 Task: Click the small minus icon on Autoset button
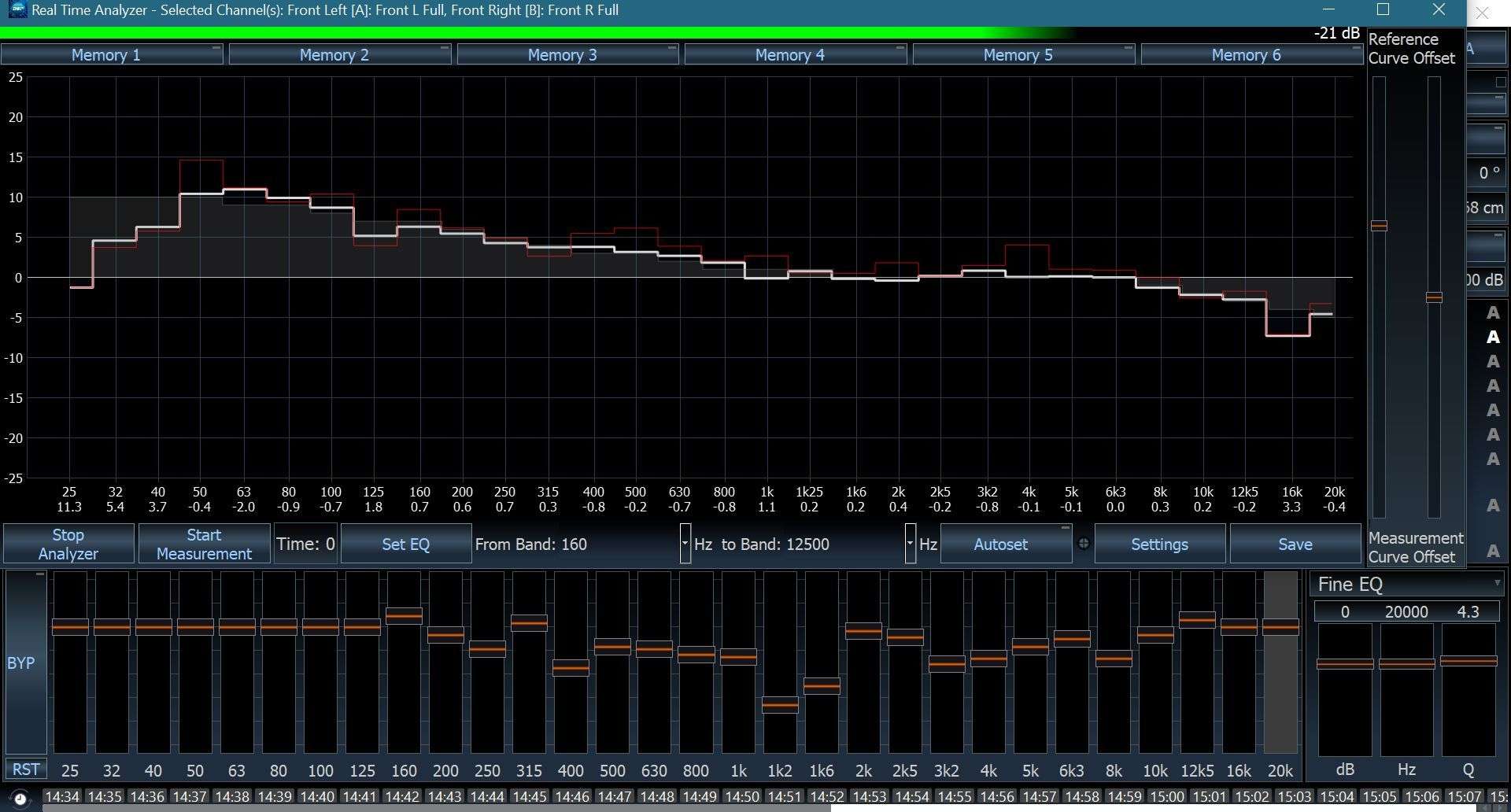click(x=1065, y=528)
